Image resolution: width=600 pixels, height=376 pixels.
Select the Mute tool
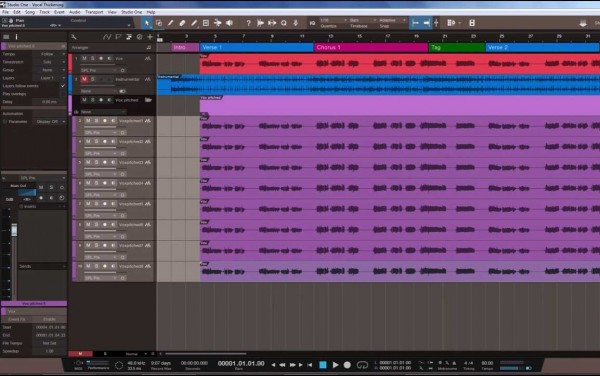tap(206, 23)
